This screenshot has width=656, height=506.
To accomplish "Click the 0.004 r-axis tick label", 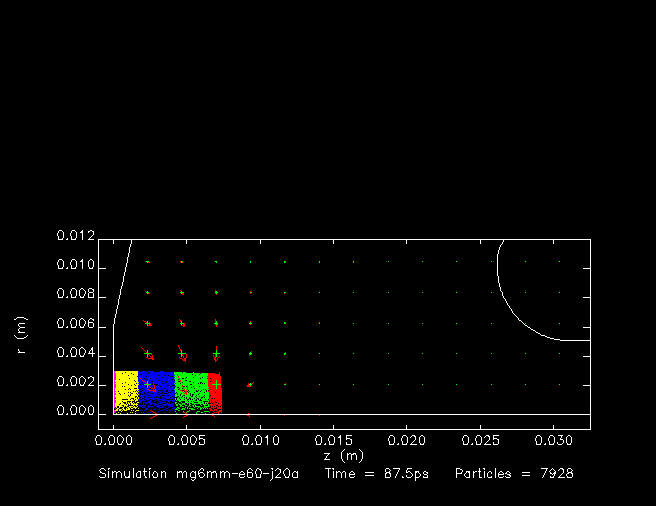I will point(76,353).
